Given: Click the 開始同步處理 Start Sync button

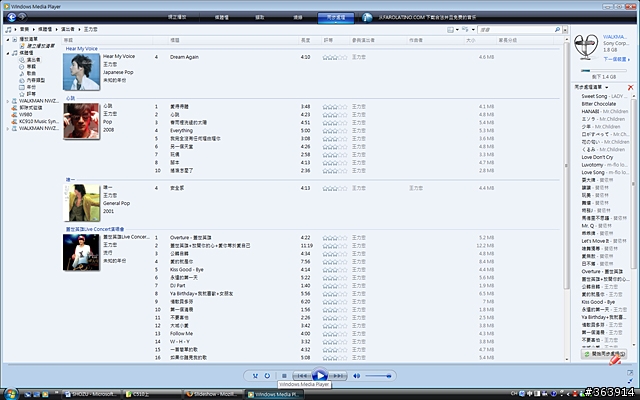Looking at the screenshot, I should tap(604, 354).
